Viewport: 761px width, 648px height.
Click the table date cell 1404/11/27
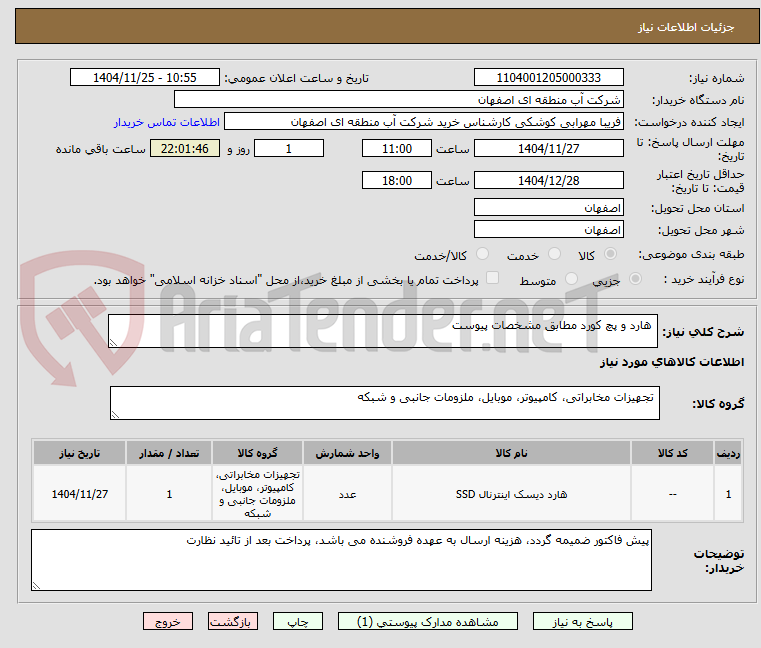(x=80, y=494)
